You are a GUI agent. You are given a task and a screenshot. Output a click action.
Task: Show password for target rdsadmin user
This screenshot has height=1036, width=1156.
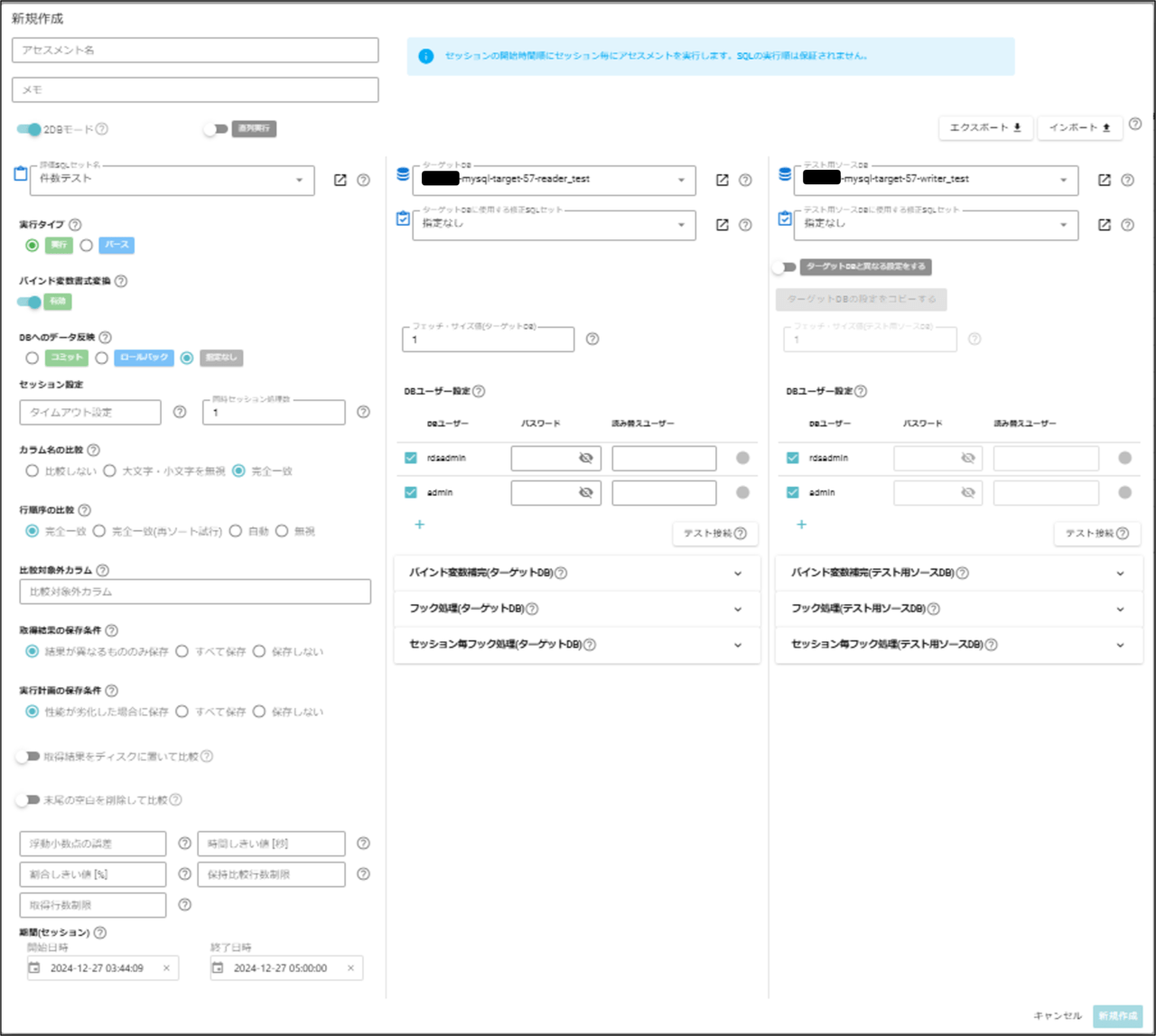click(x=585, y=458)
